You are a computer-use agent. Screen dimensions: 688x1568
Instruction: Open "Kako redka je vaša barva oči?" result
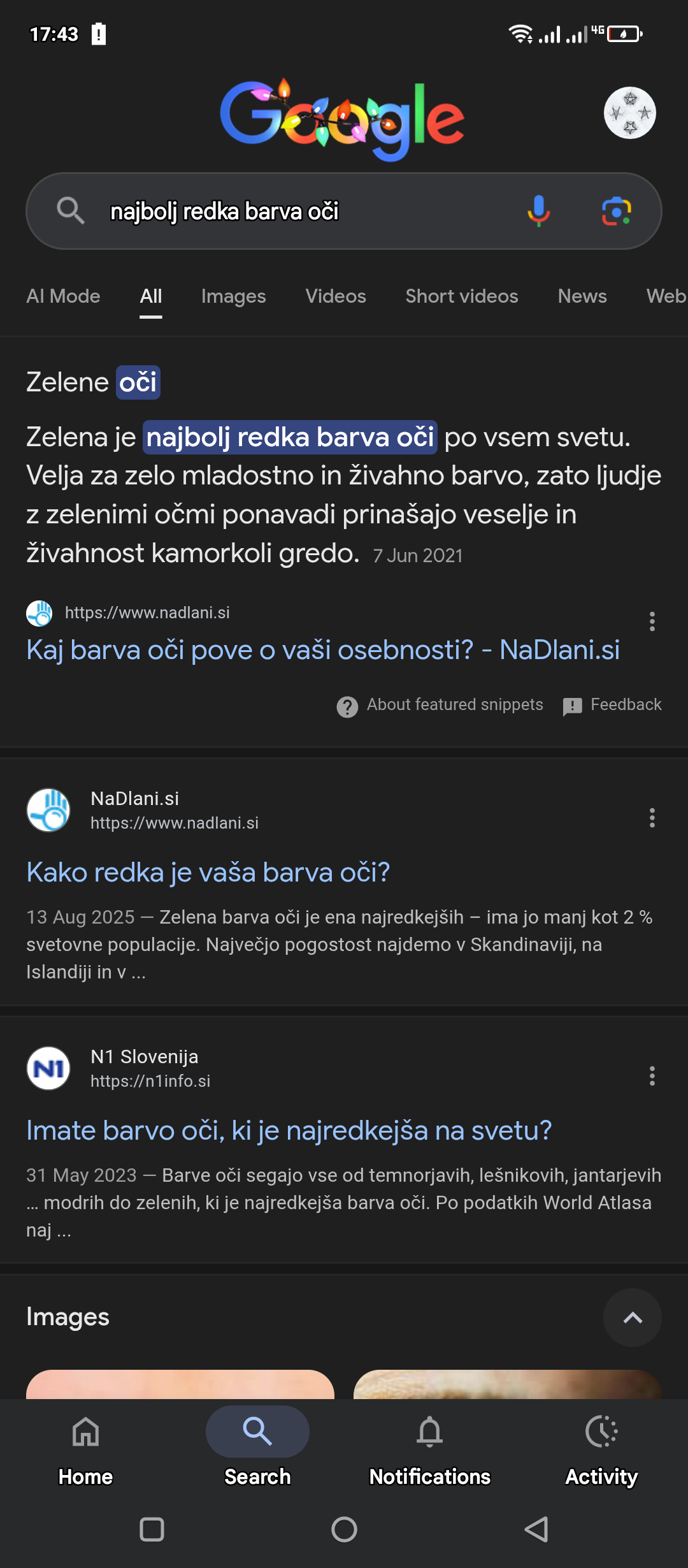point(208,873)
